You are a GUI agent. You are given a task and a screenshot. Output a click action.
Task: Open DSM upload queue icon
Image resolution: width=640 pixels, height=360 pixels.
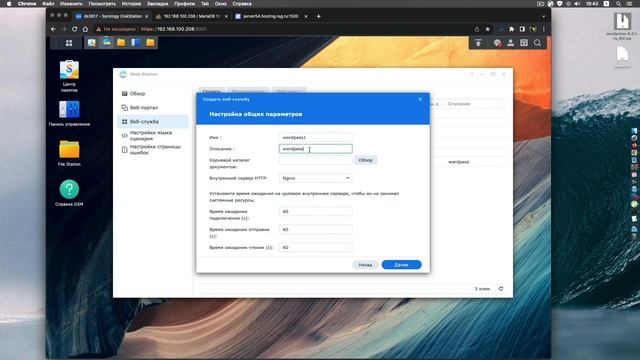click(478, 43)
